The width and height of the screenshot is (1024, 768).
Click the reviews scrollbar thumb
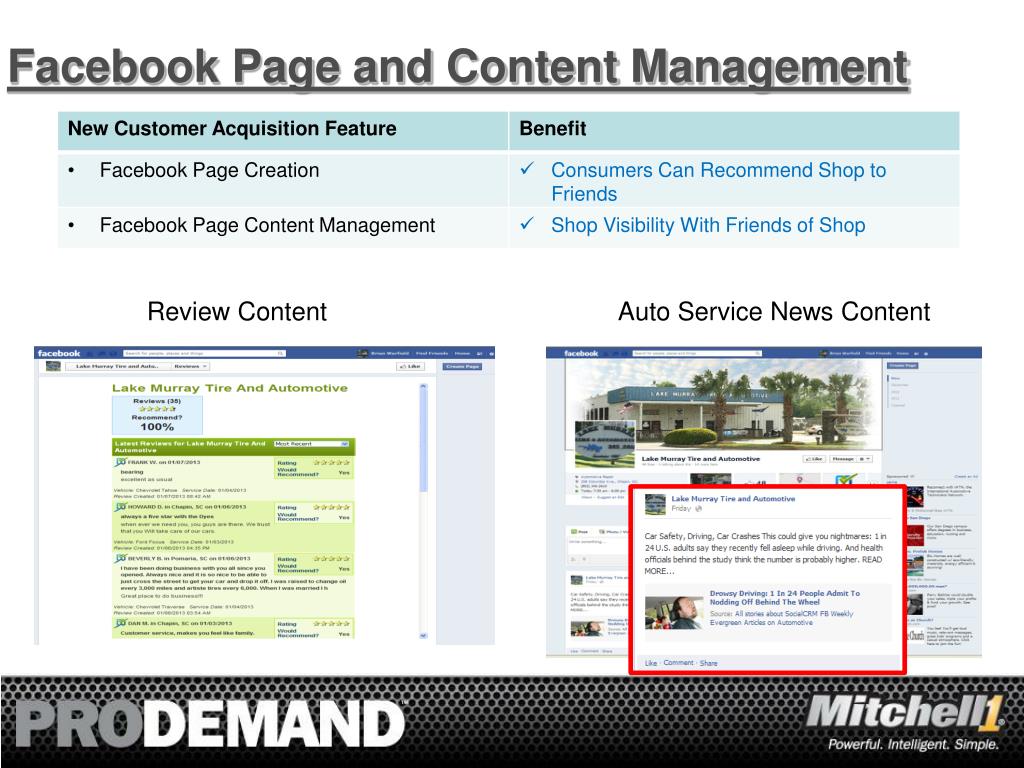423,439
